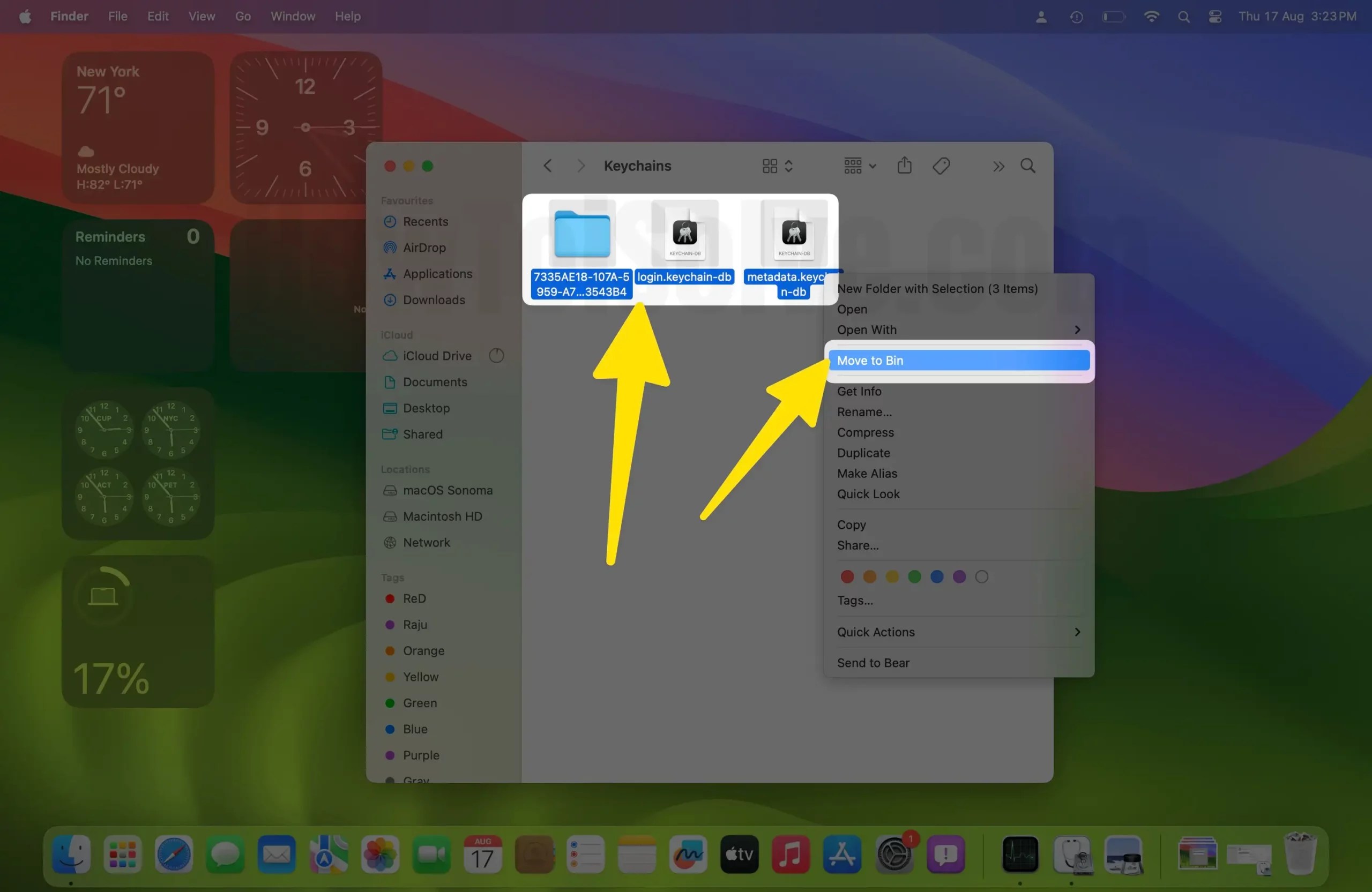Click the more toolbar items chevron
Viewport: 1372px width, 892px height.
tap(998, 166)
